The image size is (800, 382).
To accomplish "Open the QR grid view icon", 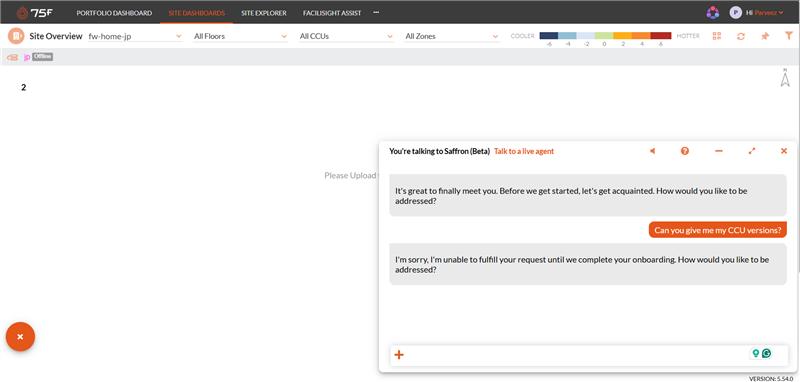I will [717, 36].
